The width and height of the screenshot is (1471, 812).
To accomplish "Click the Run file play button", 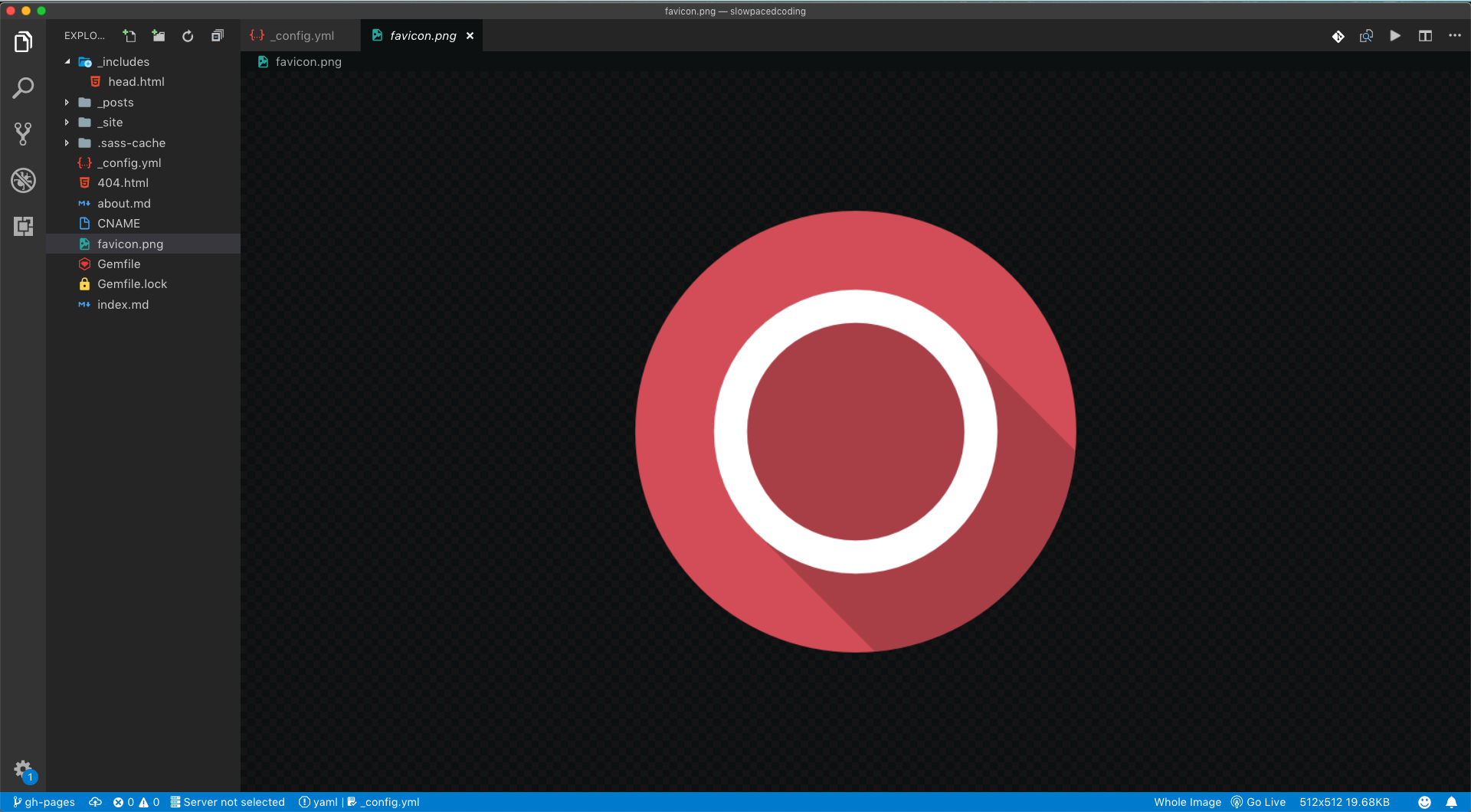I will pyautogui.click(x=1395, y=36).
